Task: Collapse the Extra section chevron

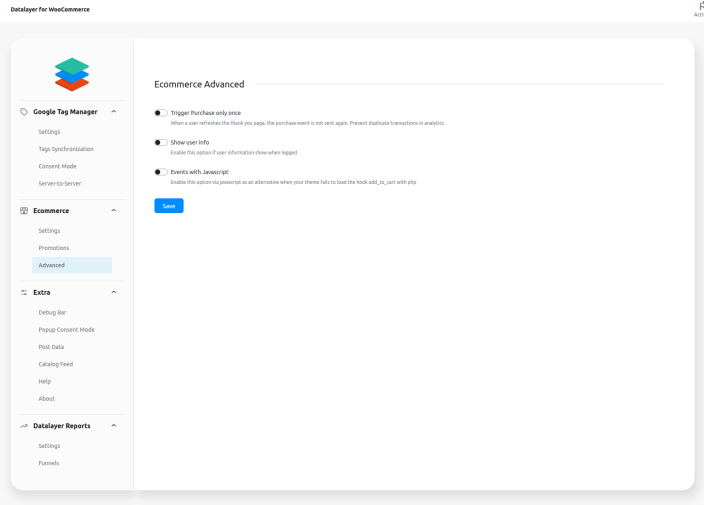Action: point(114,292)
